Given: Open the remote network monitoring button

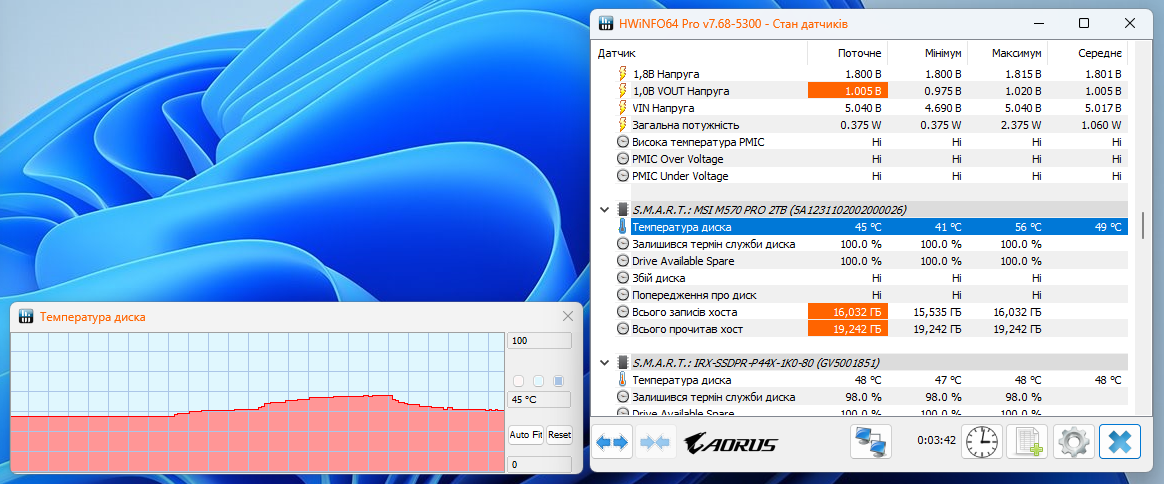Looking at the screenshot, I should click(870, 443).
